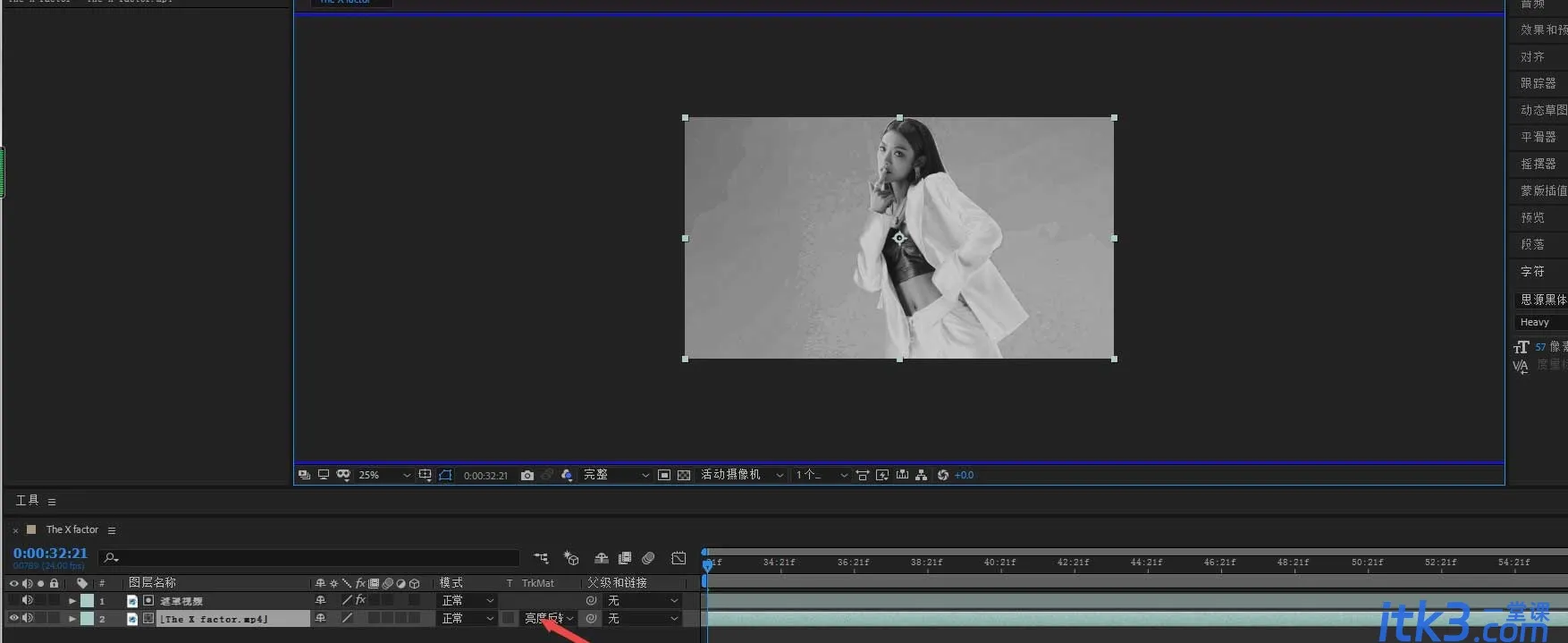Click the lock column header icon
This screenshot has height=643, width=1568.
pos(54,583)
